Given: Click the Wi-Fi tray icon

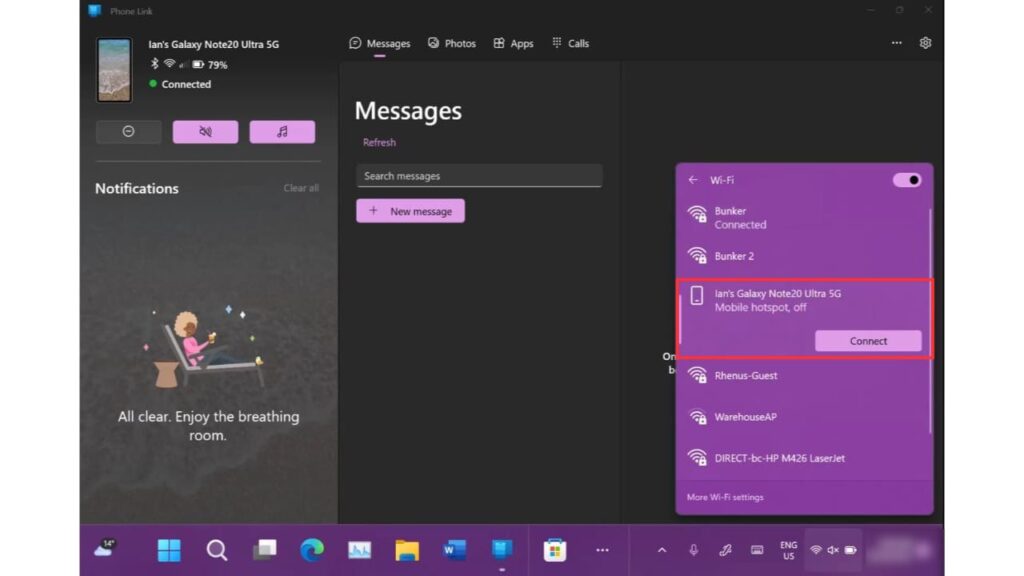Looking at the screenshot, I should (816, 550).
